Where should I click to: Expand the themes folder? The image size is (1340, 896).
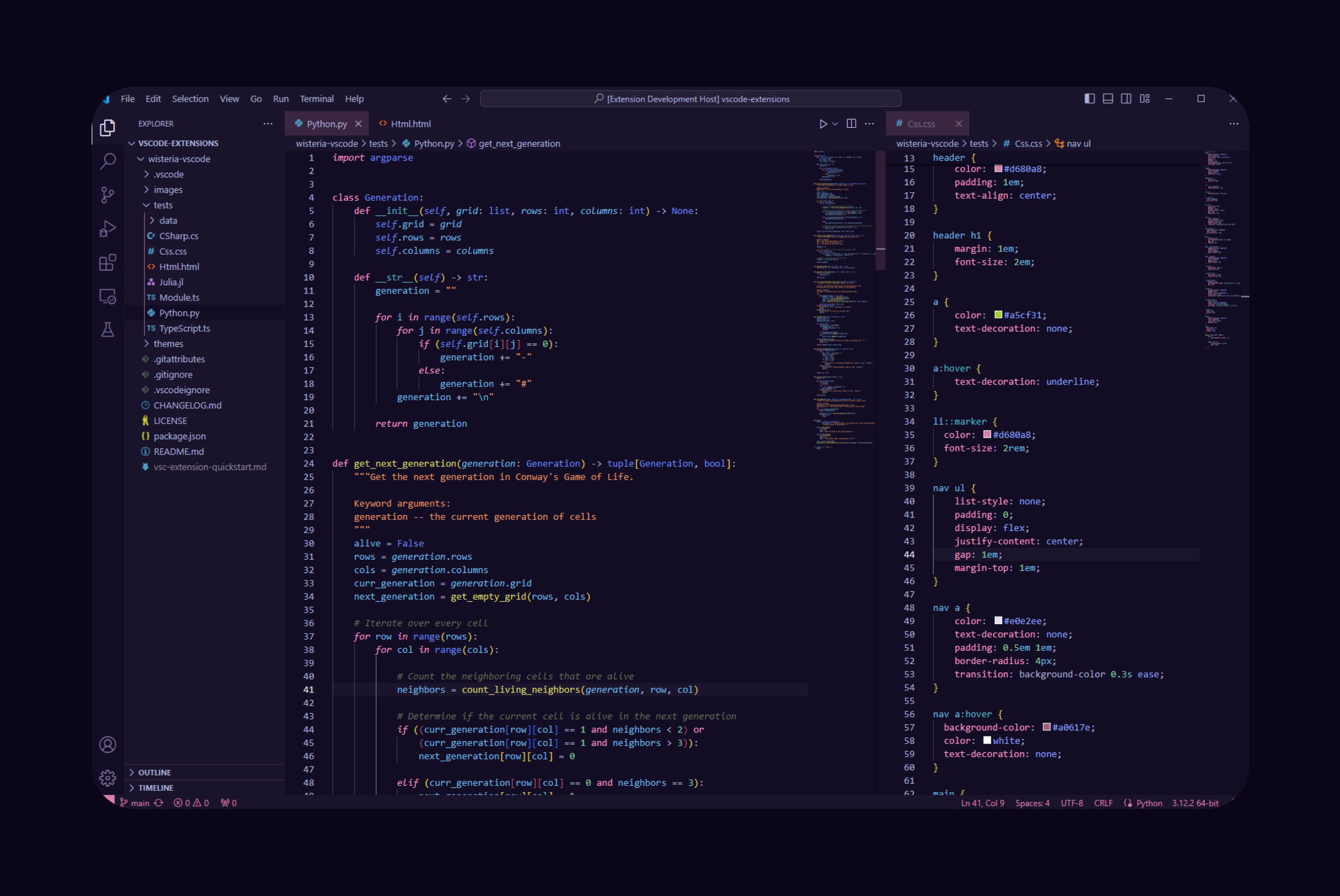pos(168,343)
